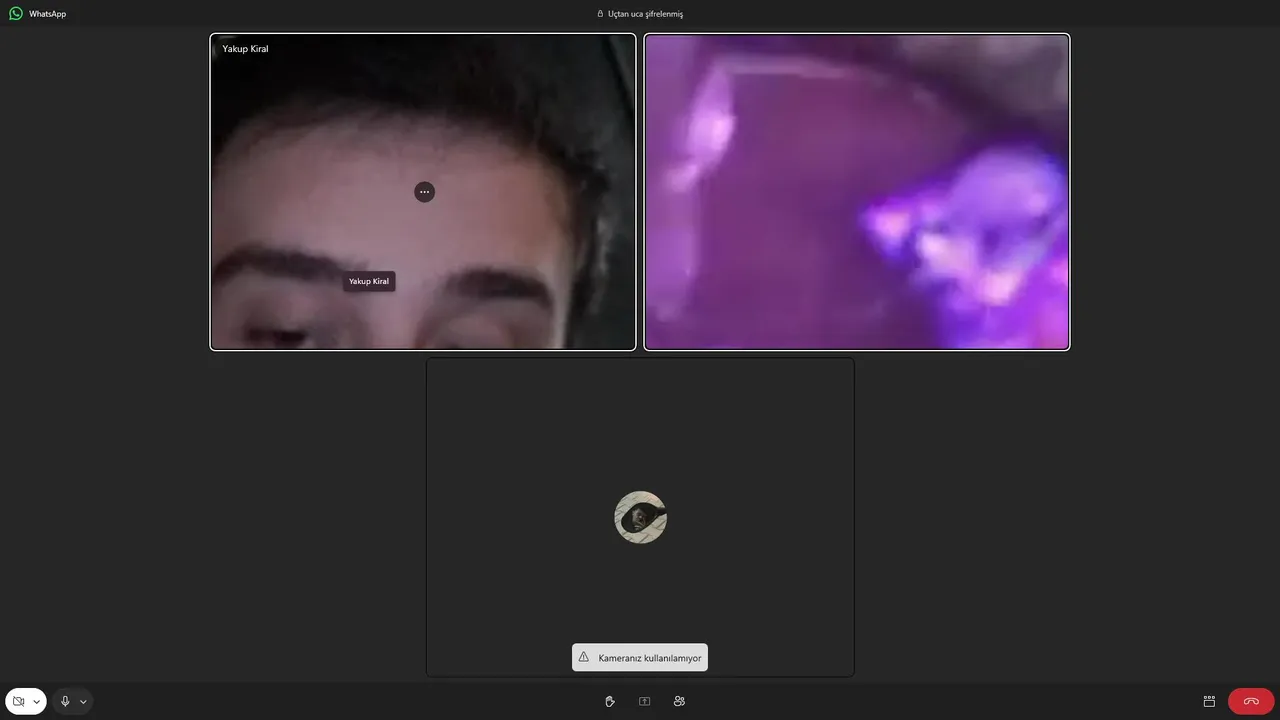The width and height of the screenshot is (1280, 720).
Task: Click the 'Uçtan uca şifrelenmiş' encryption label
Action: tap(646, 14)
